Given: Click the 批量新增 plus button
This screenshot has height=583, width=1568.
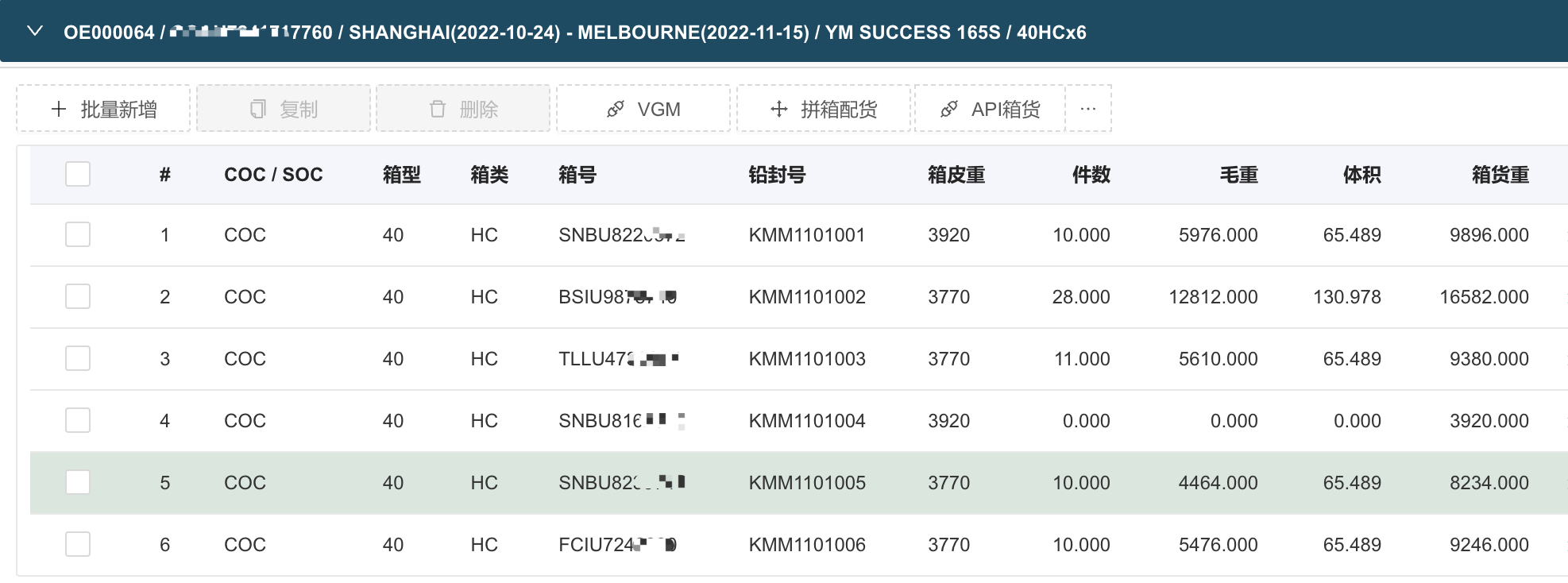Looking at the screenshot, I should [x=103, y=109].
